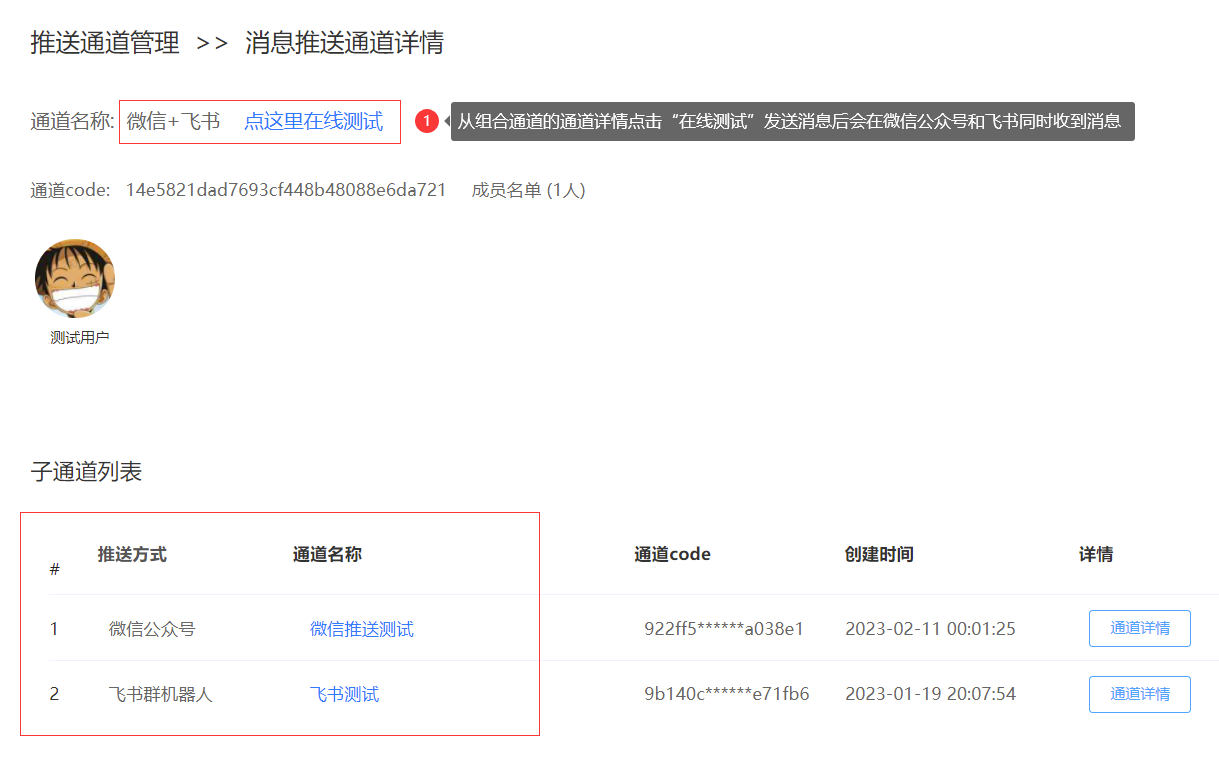
Task: Open the 点这里在线测试 link
Action: coord(313,122)
